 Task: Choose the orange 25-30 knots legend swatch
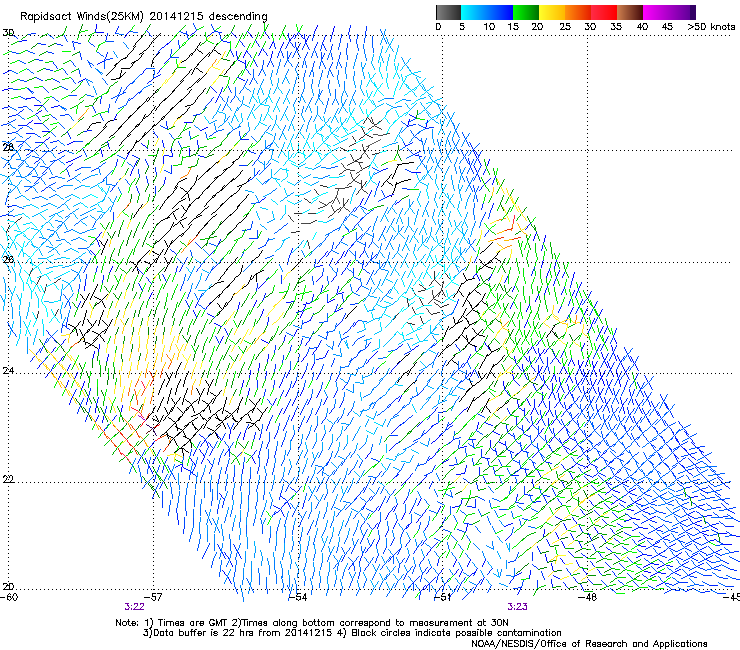(x=578, y=12)
